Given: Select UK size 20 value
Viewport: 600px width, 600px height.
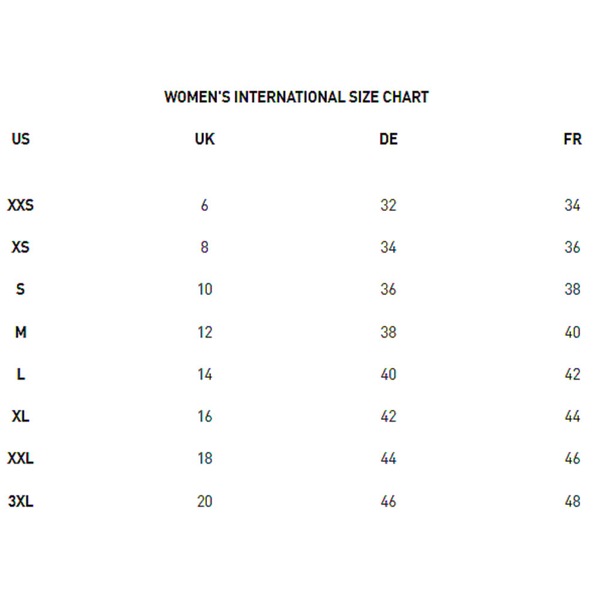Looking at the screenshot, I should coord(205,501).
